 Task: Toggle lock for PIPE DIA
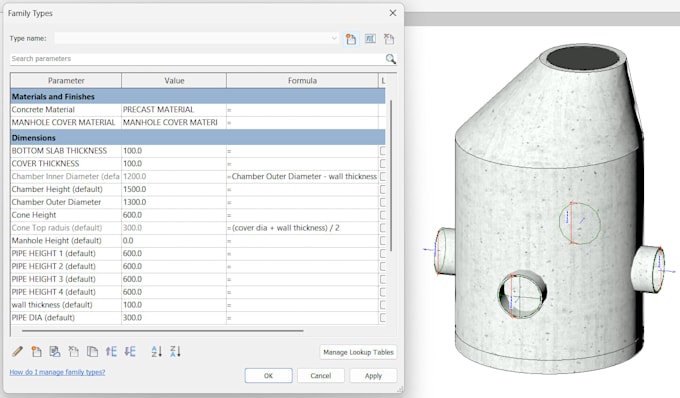tap(382, 318)
